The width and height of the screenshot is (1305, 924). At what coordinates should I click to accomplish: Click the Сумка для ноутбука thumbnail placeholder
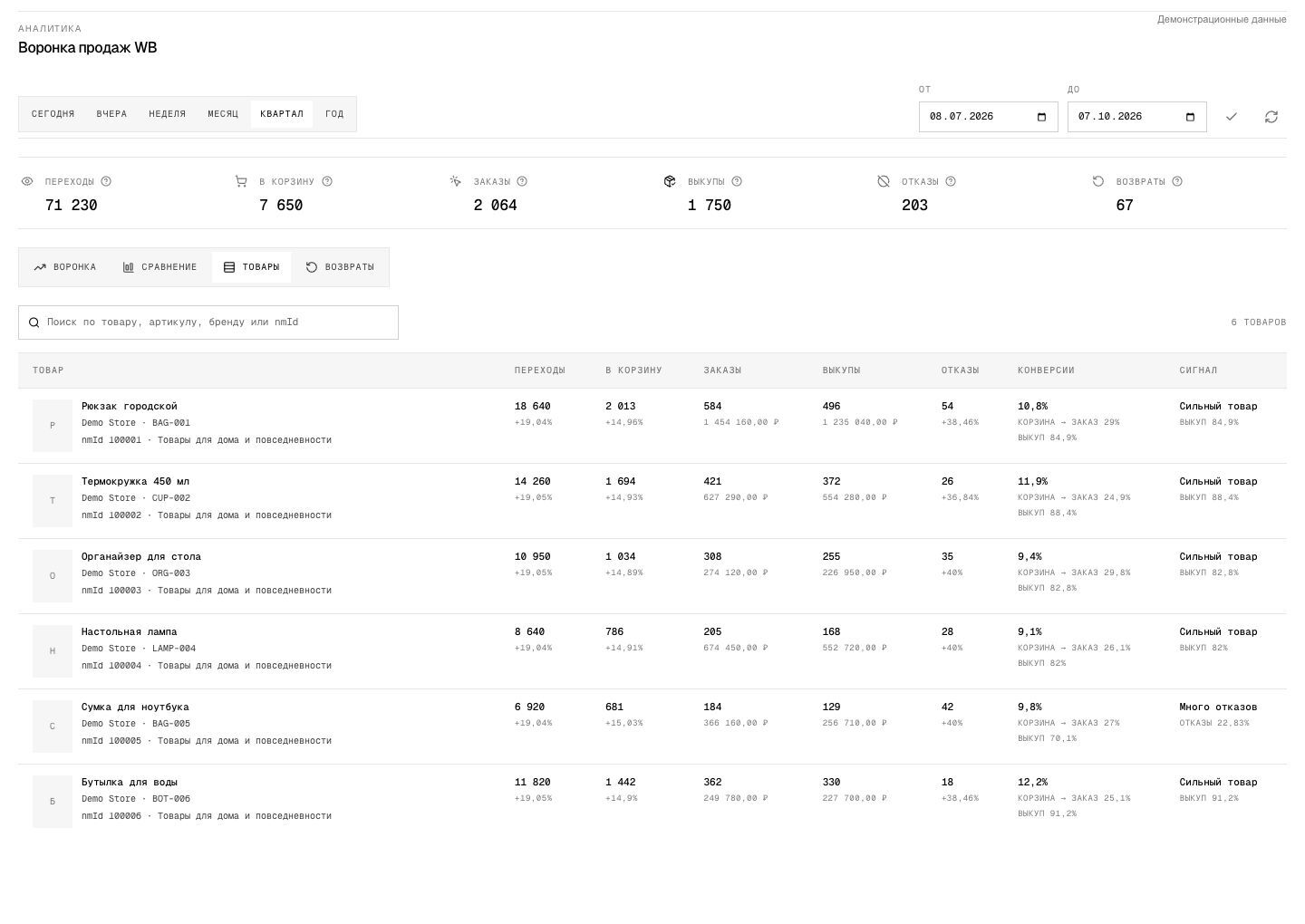click(x=53, y=727)
